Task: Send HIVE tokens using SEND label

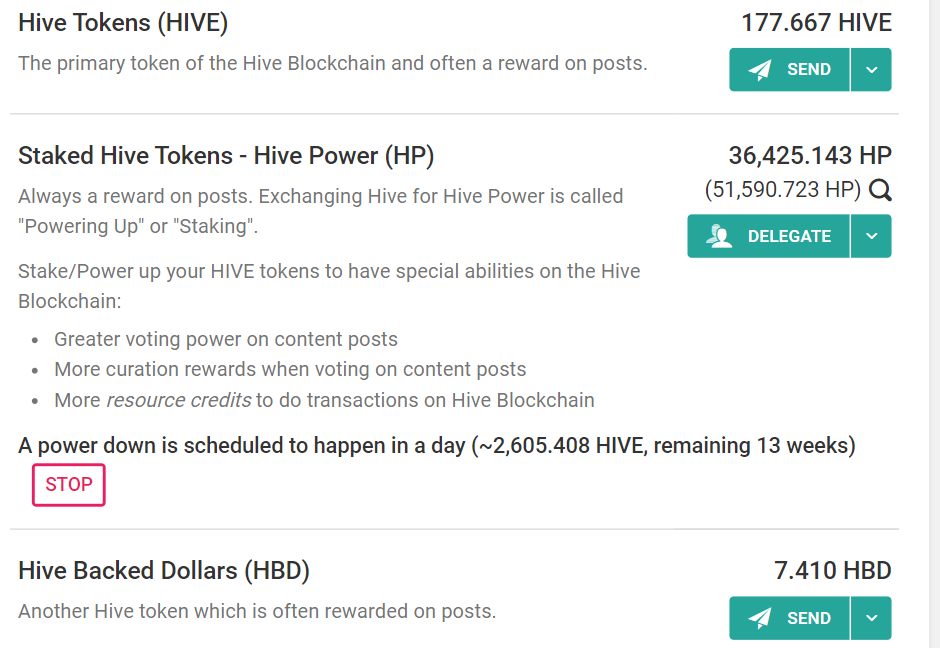Action: pyautogui.click(x=809, y=70)
